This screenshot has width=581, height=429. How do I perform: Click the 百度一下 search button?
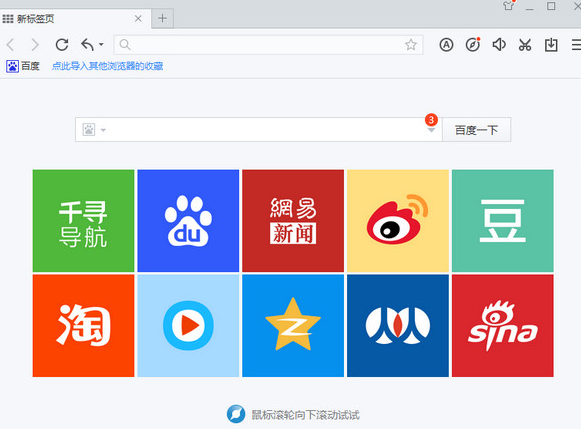tap(477, 130)
